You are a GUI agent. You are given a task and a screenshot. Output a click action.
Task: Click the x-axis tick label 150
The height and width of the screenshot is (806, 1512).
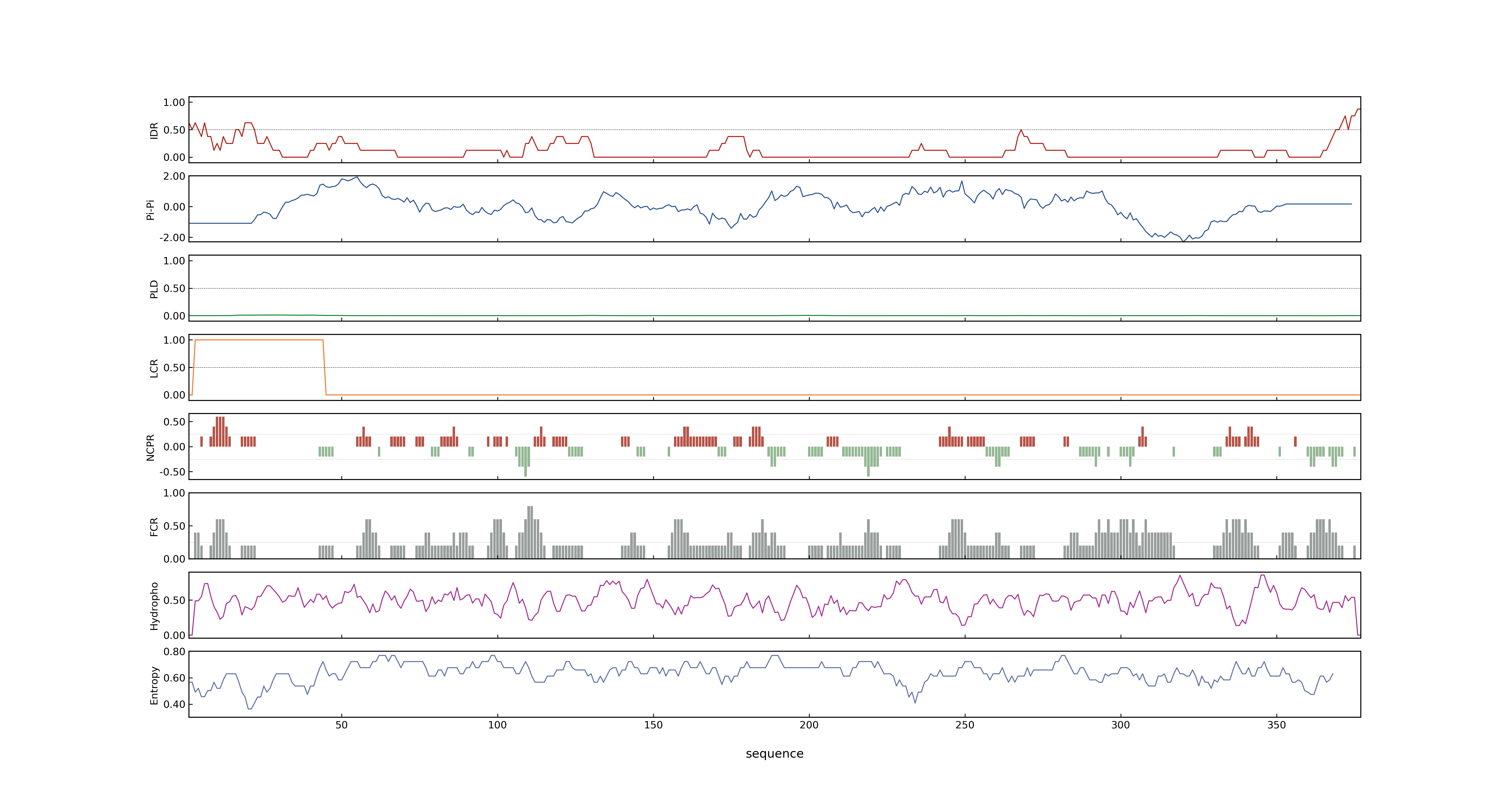653,725
